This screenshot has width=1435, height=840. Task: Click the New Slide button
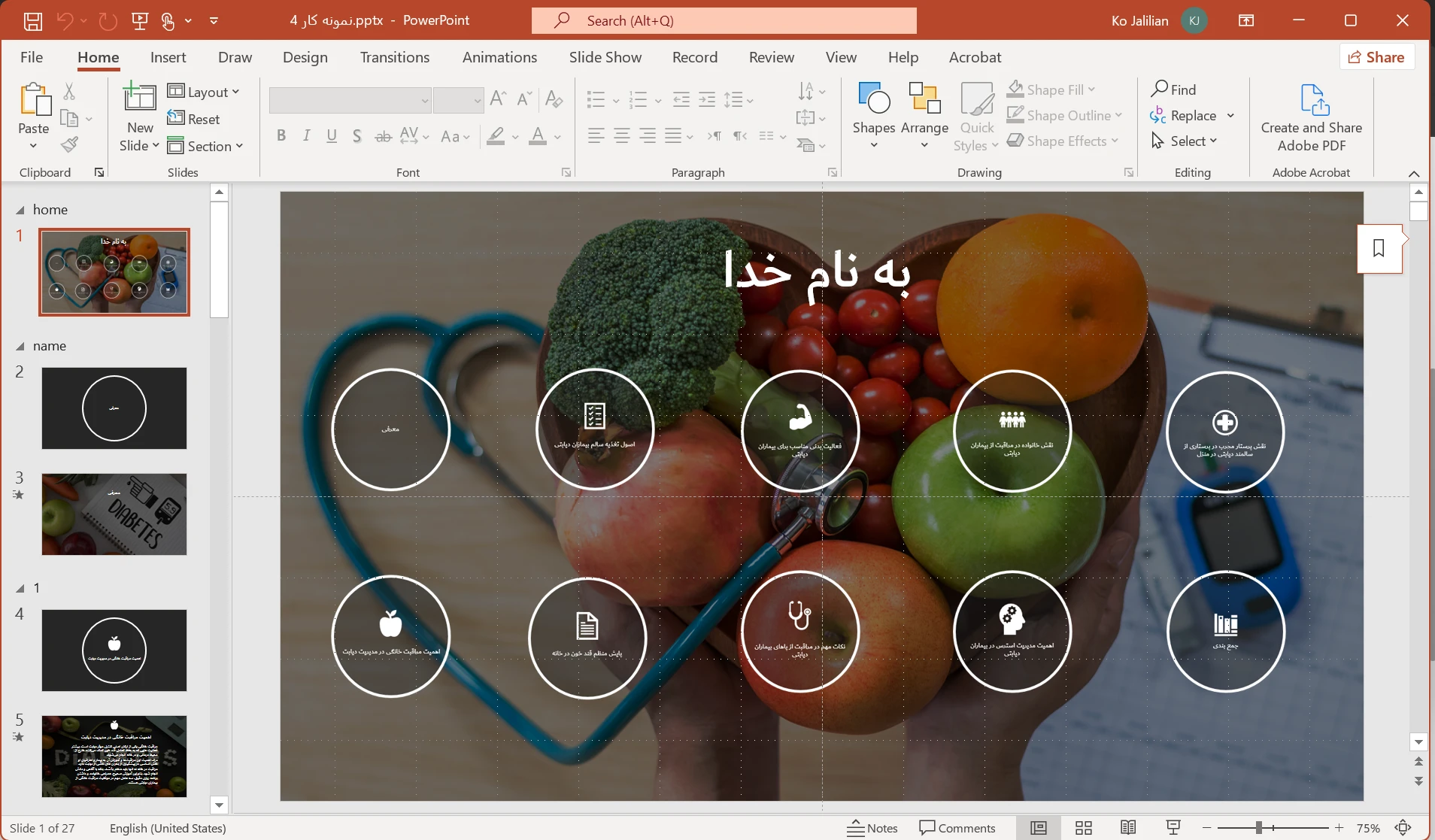click(x=140, y=117)
